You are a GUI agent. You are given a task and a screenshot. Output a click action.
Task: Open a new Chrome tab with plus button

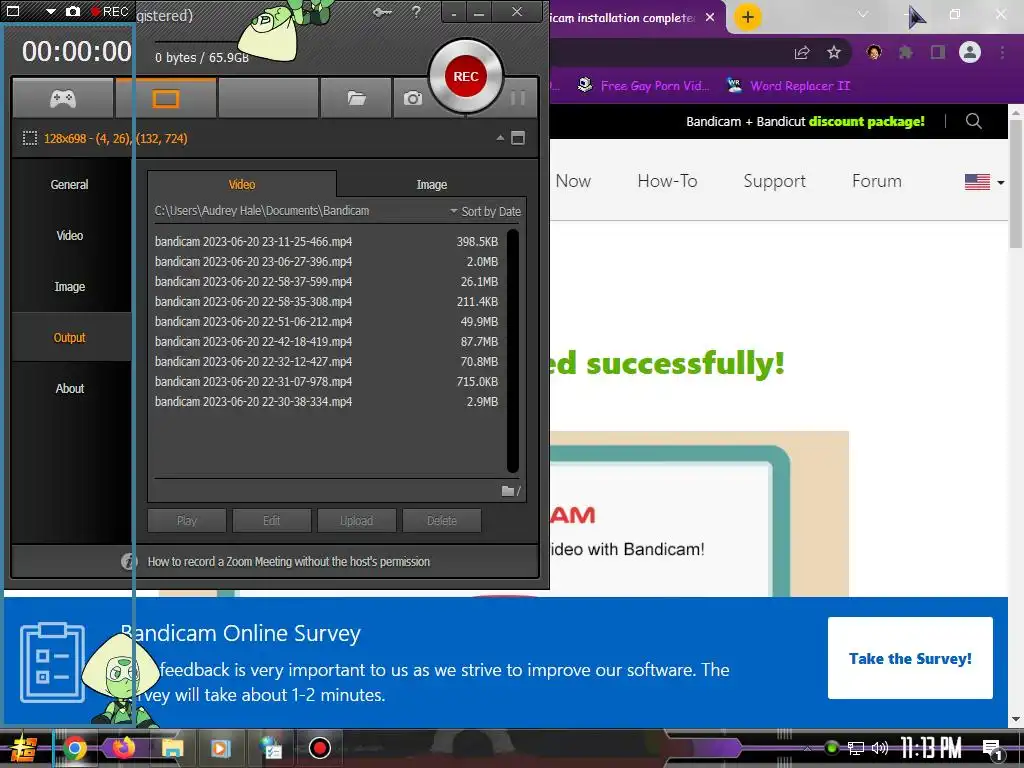click(x=748, y=17)
